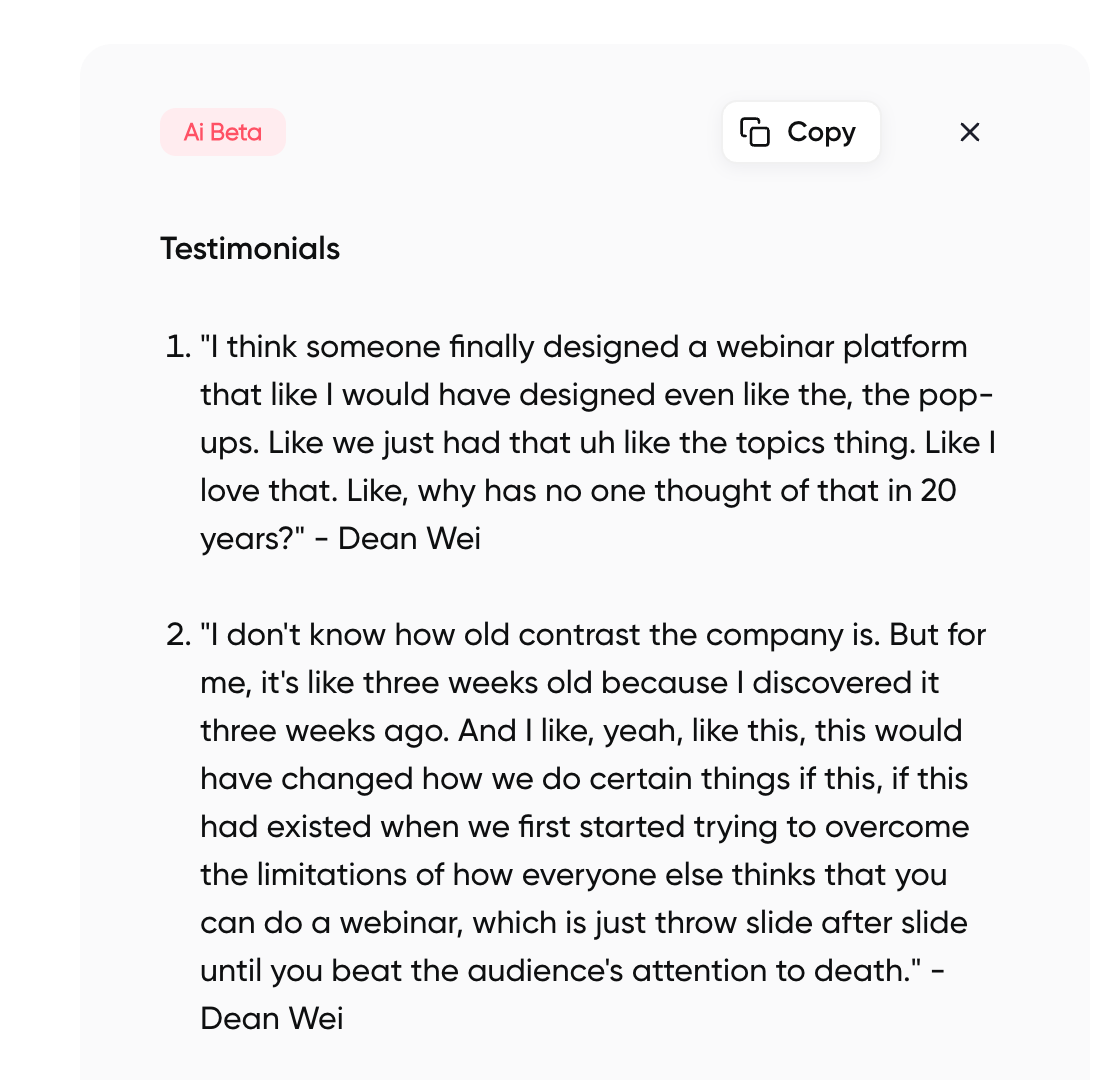Expand the first Dean Wei testimonial
Image resolution: width=1120 pixels, height=1080 pixels.
pyautogui.click(x=580, y=442)
